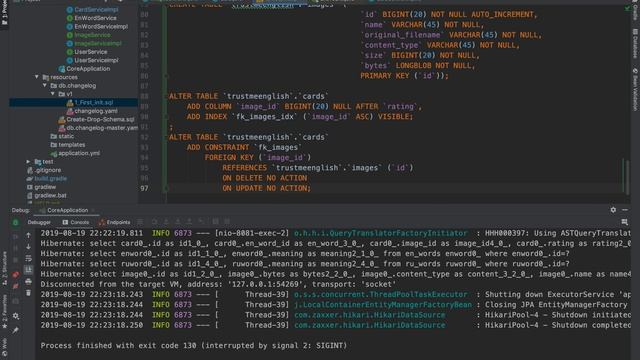Collapse the v1 folder
The image size is (640, 360).
click(53, 94)
